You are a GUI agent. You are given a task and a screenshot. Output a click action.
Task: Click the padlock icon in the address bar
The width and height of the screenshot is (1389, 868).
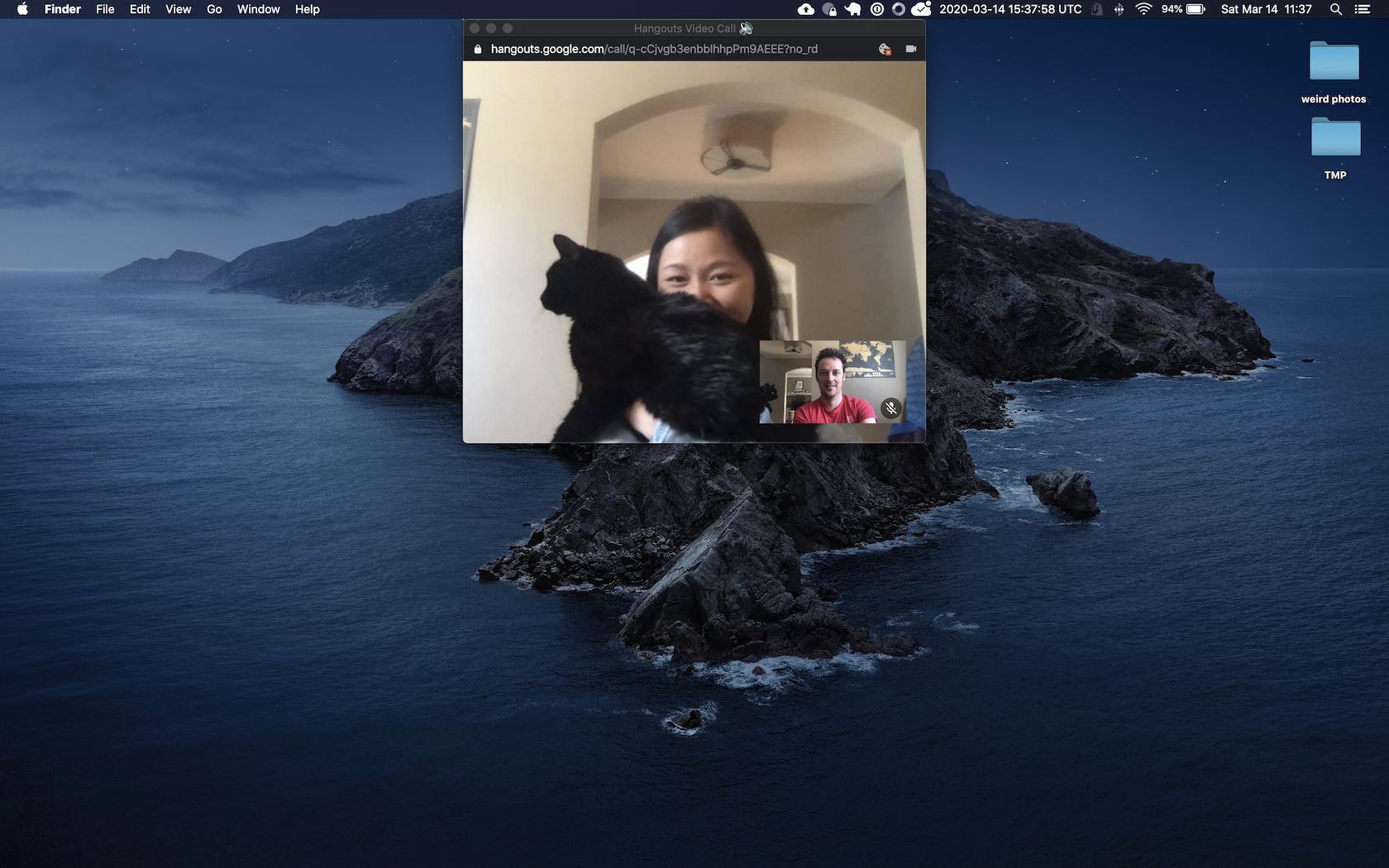[477, 49]
